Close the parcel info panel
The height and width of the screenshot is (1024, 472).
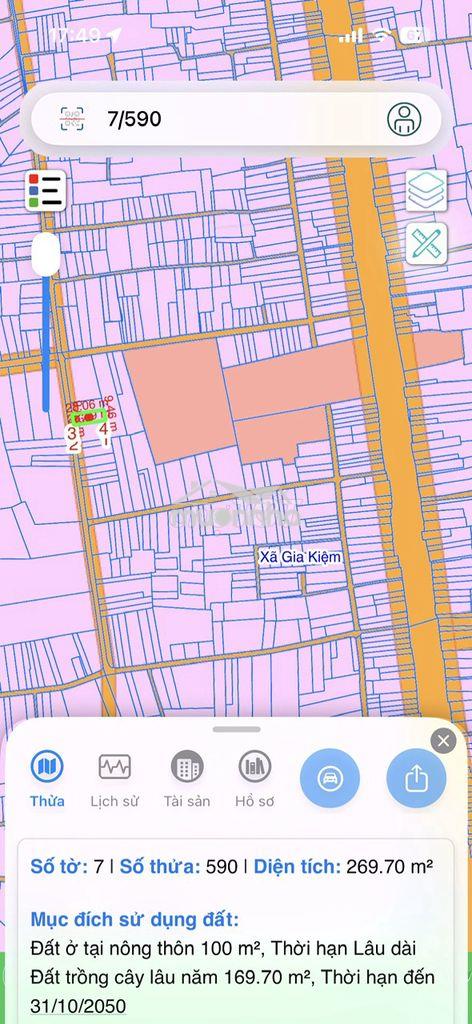(x=443, y=741)
